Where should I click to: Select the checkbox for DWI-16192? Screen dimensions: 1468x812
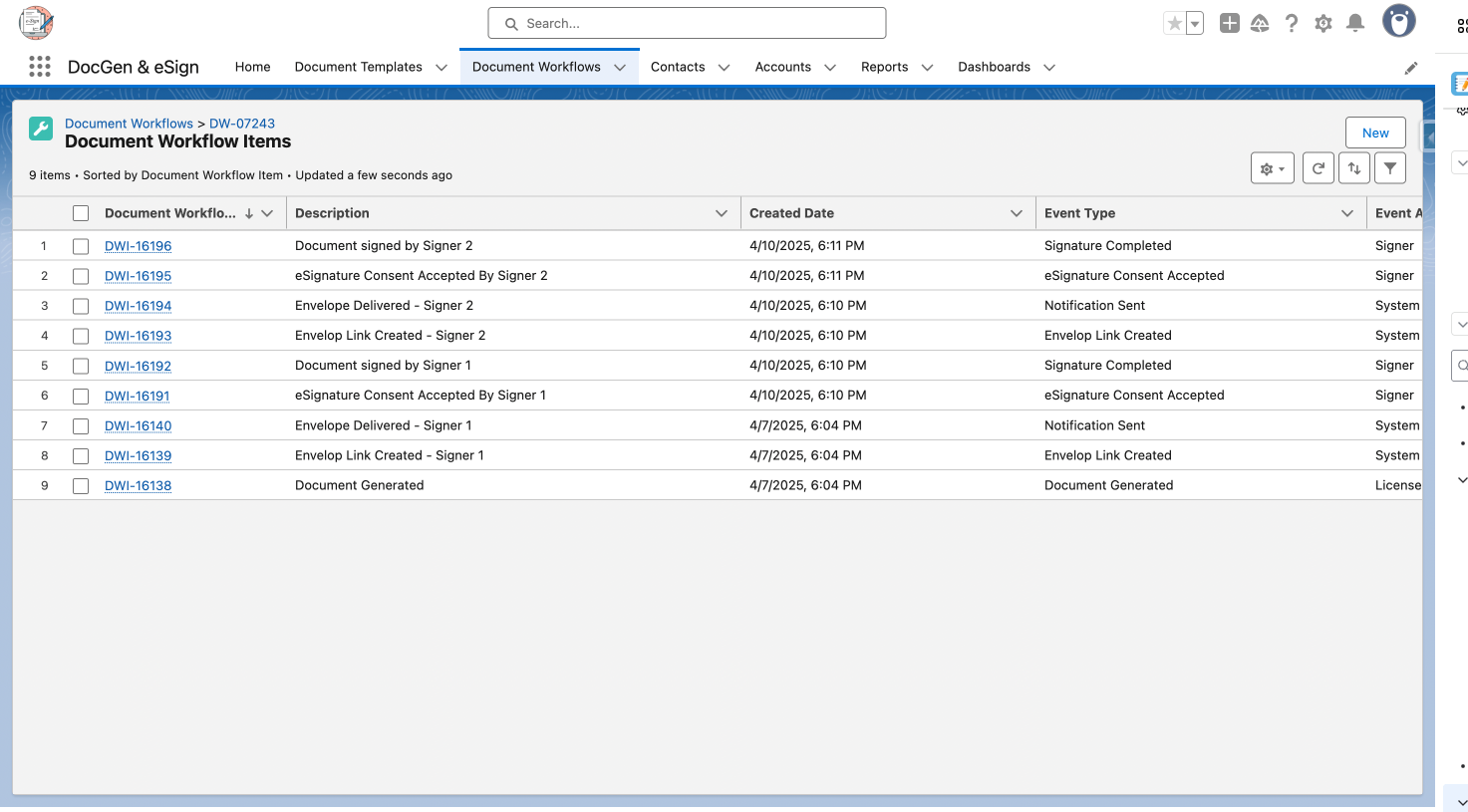pos(81,366)
